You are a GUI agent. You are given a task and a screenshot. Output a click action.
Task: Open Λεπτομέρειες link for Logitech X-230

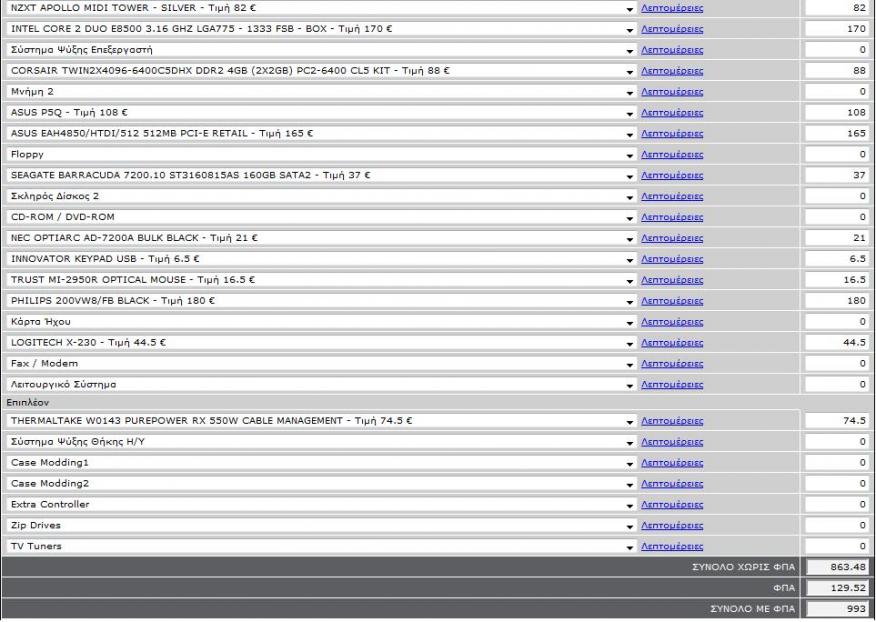[672, 343]
